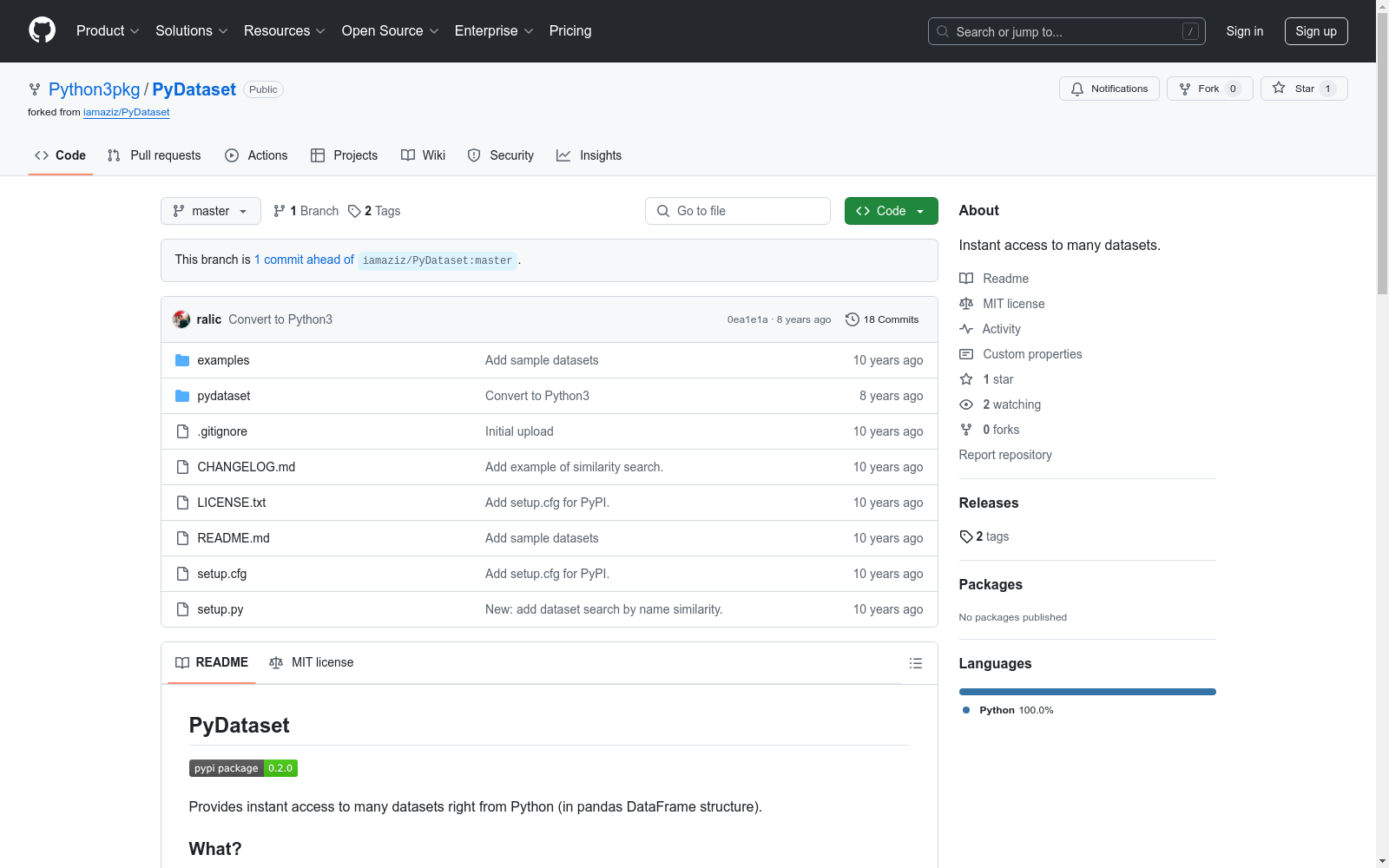Image resolution: width=1389 pixels, height=868 pixels.
Task: Click the setup.cfg file icon
Action: click(182, 574)
